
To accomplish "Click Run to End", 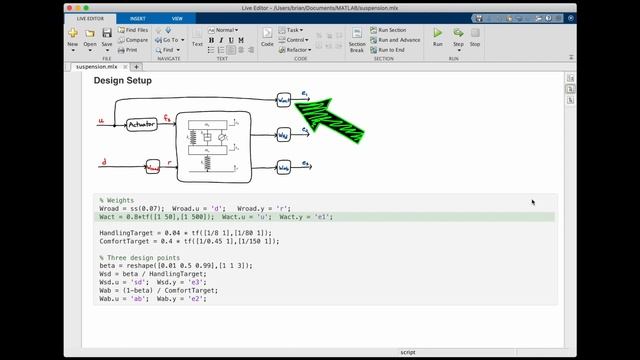I will [387, 50].
